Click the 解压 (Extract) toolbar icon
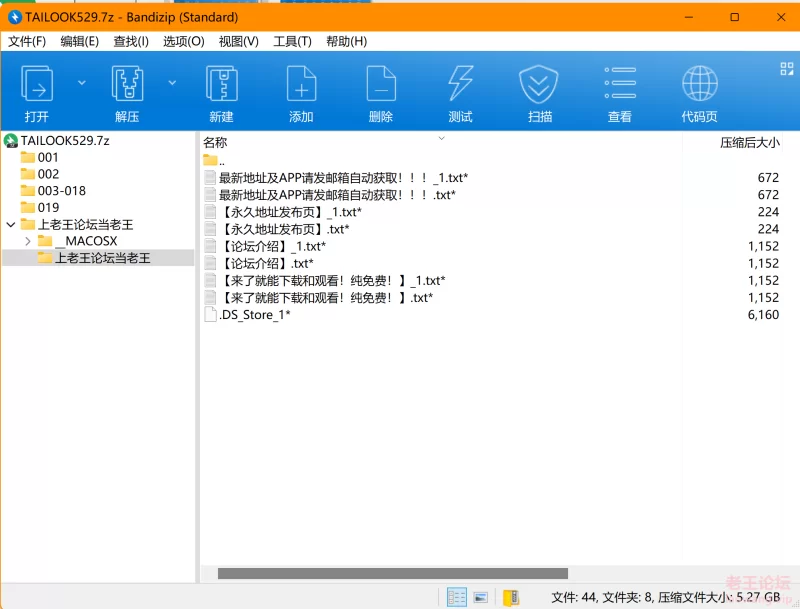800x609 pixels. pyautogui.click(x=126, y=86)
